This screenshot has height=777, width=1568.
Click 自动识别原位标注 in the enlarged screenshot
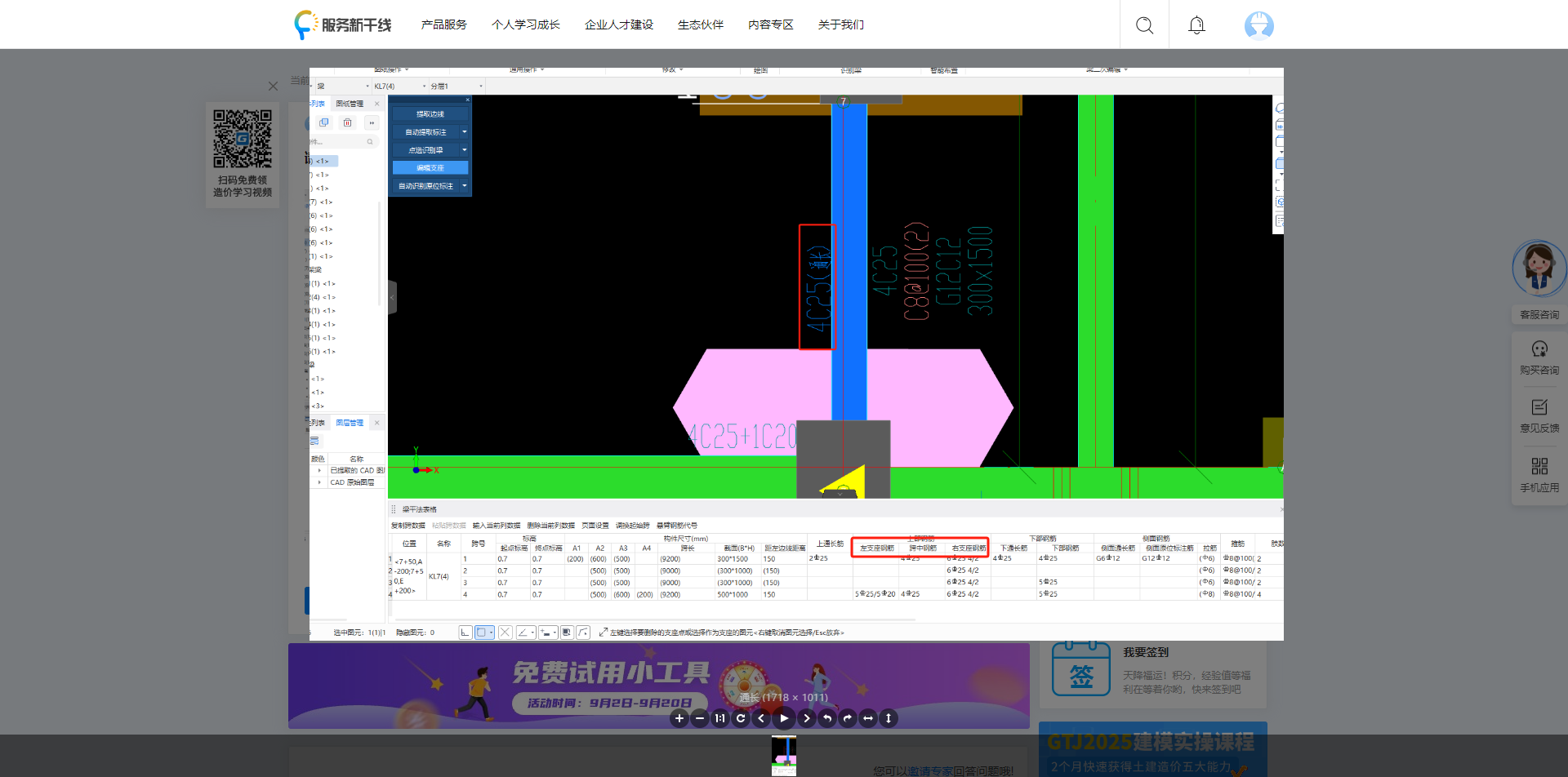pyautogui.click(x=425, y=186)
